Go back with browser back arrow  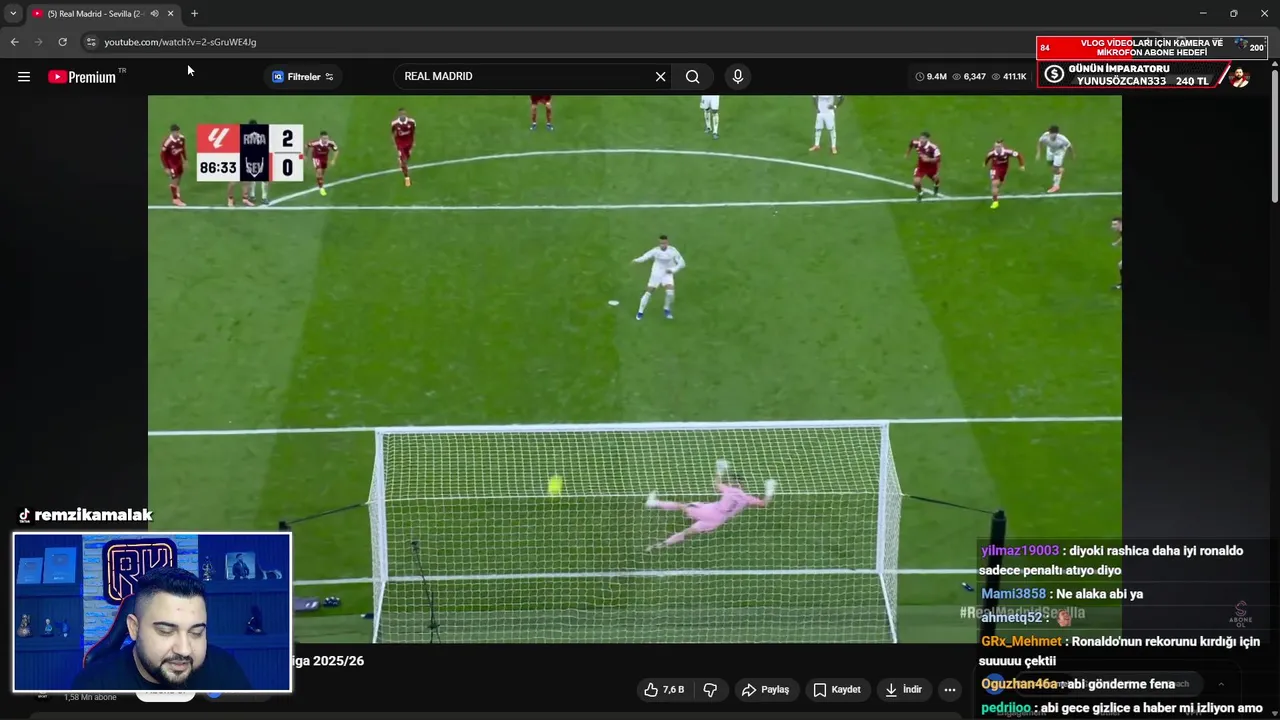point(14,42)
